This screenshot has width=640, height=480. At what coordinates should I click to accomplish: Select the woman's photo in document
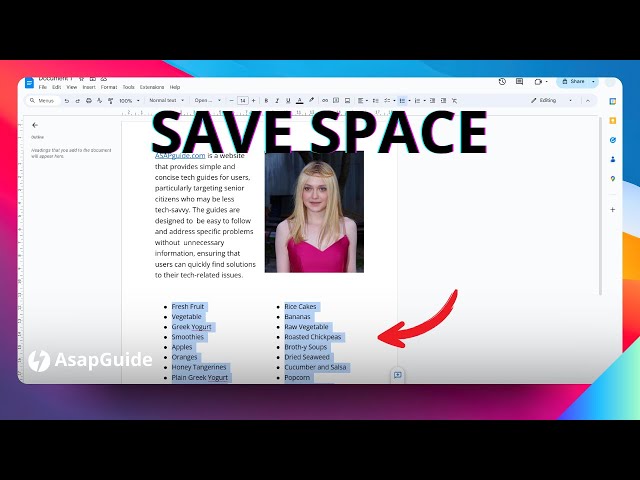pyautogui.click(x=314, y=211)
